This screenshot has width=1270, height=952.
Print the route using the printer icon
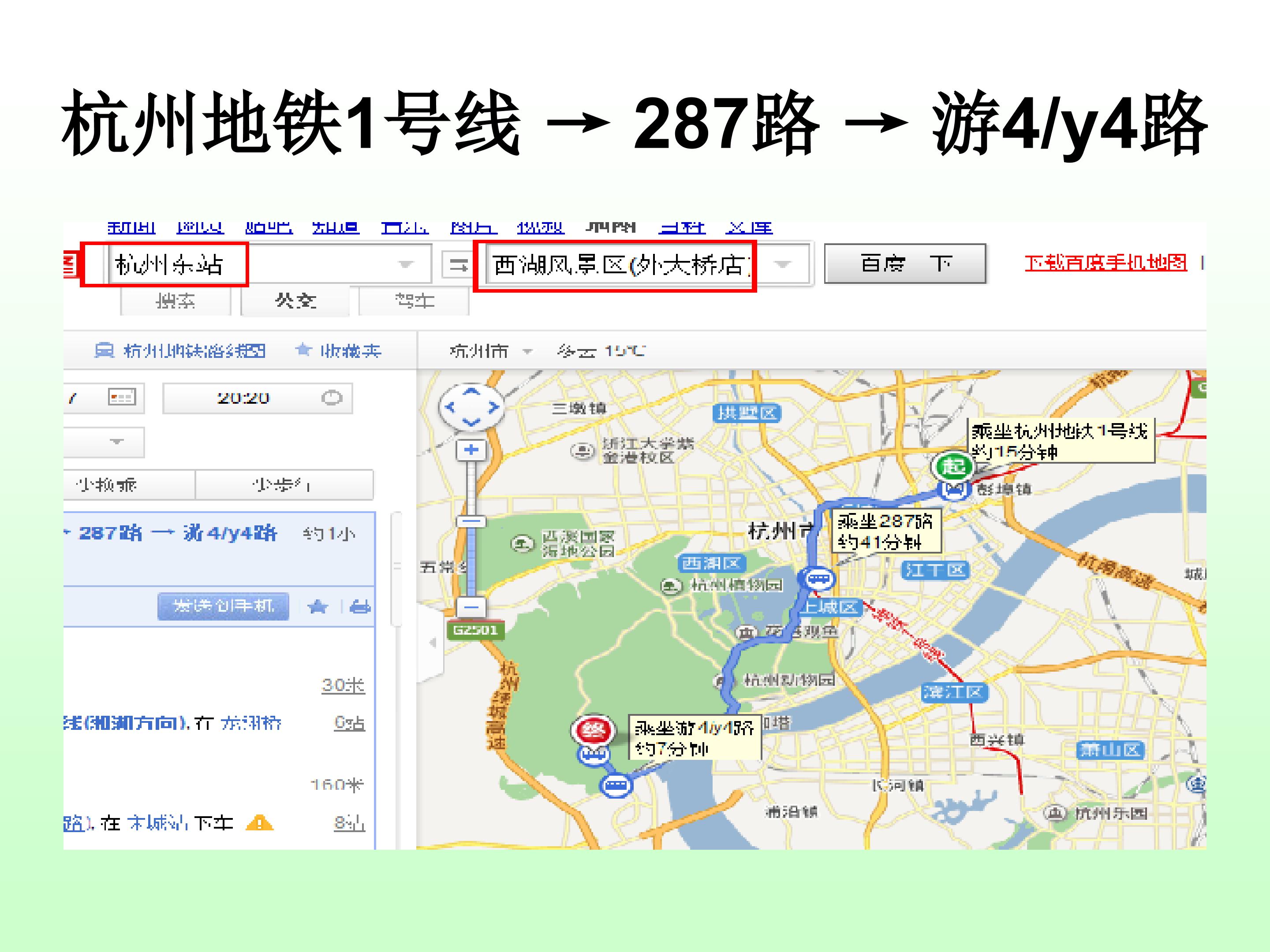pos(360,606)
